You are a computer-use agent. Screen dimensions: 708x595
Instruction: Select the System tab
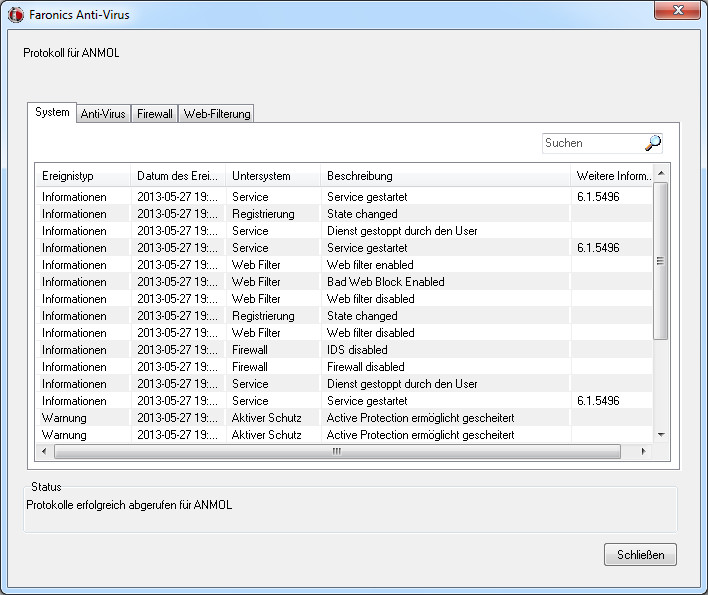[x=52, y=112]
